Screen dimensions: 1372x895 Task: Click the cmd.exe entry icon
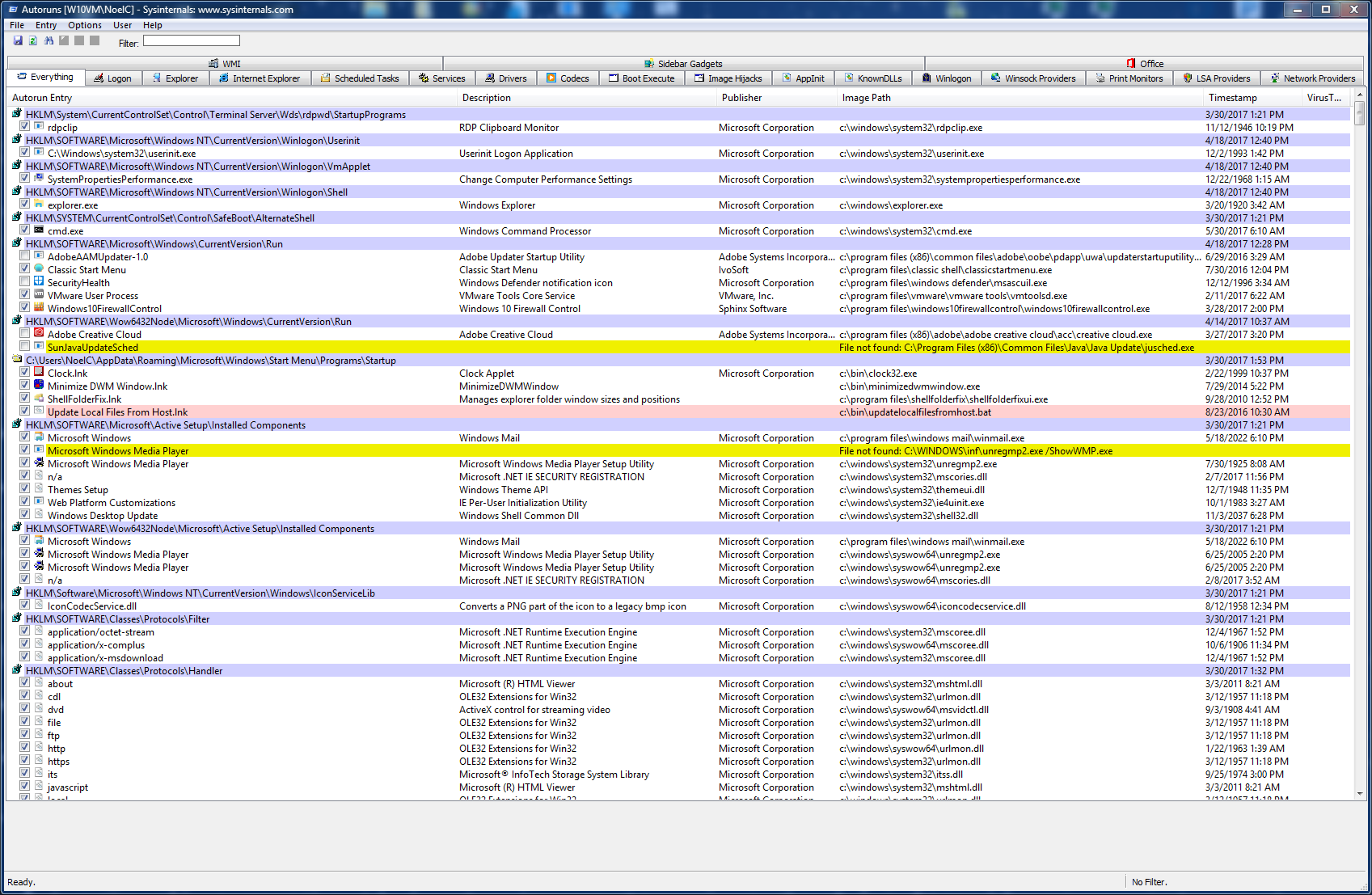tap(39, 230)
